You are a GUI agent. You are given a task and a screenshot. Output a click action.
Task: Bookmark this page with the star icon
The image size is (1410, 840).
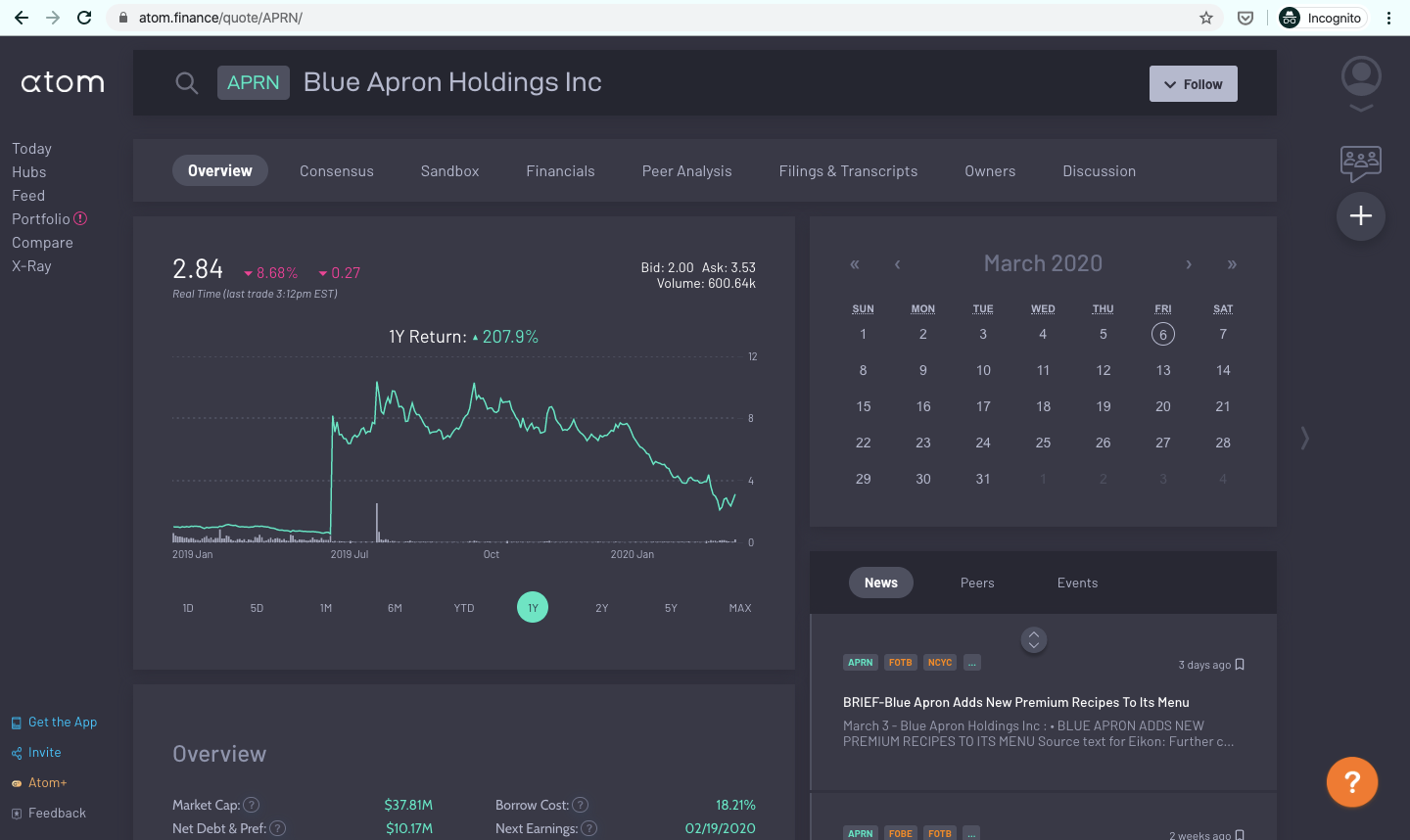click(1206, 18)
